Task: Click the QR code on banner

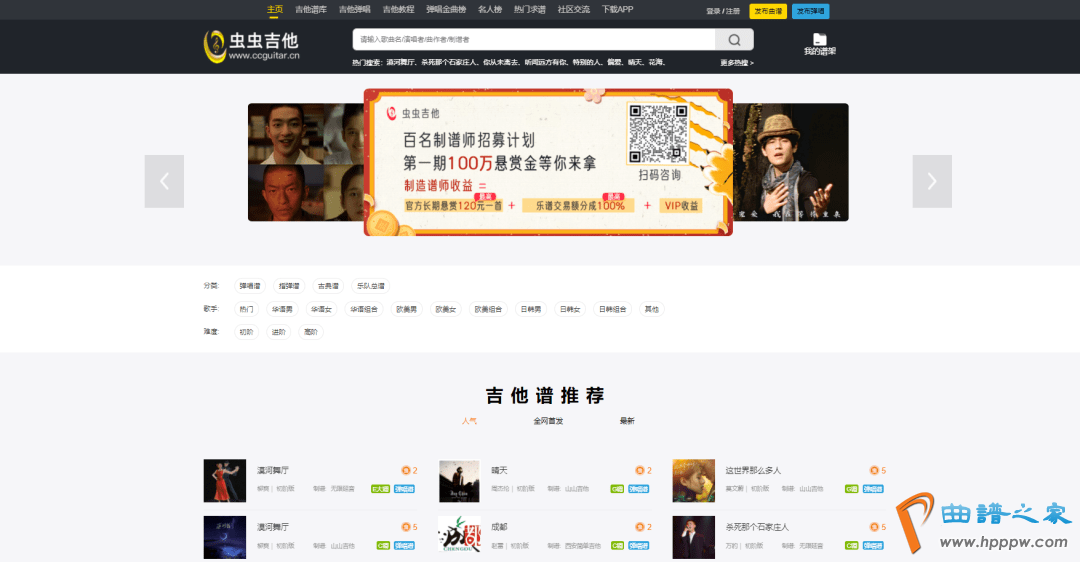Action: tap(658, 133)
